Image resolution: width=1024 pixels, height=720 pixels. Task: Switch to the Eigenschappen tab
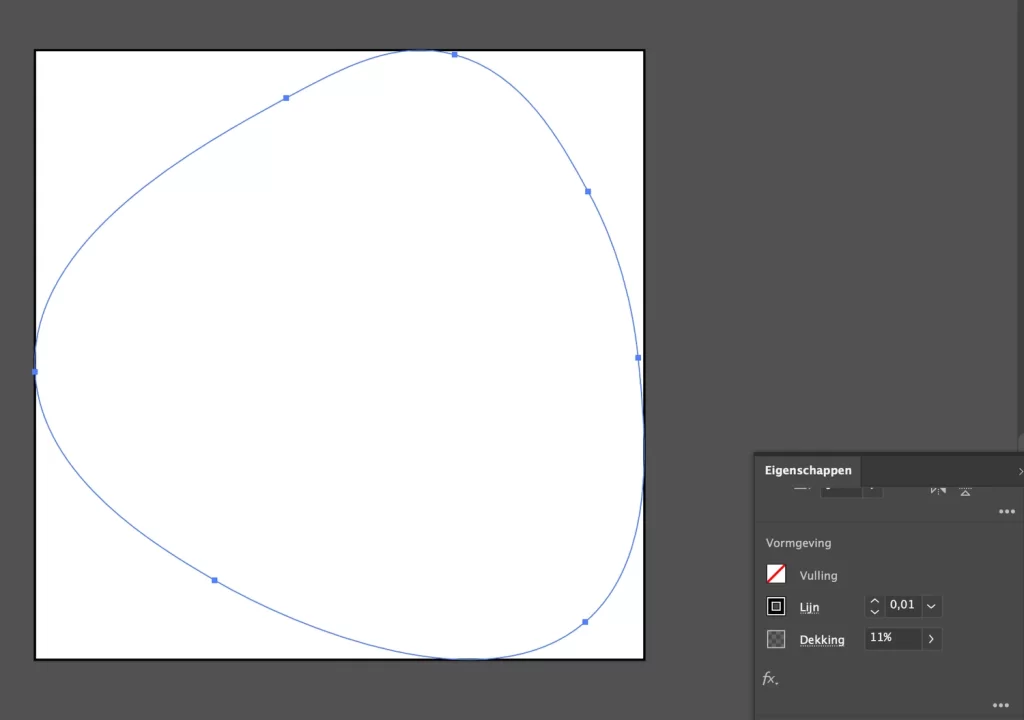coord(808,471)
